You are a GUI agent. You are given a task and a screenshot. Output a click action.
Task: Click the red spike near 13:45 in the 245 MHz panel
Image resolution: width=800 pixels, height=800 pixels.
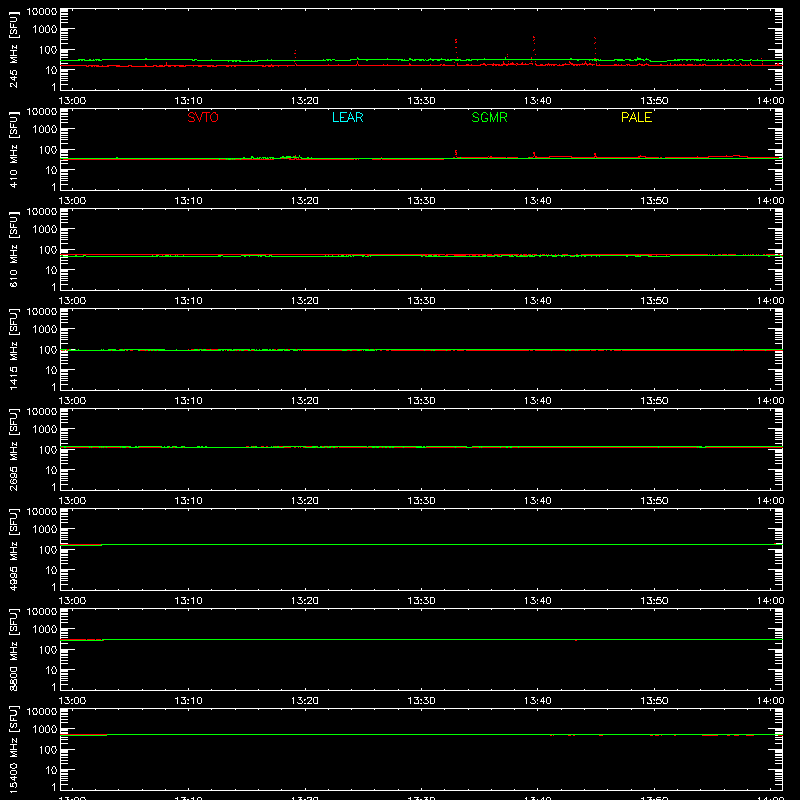[x=595, y=50]
